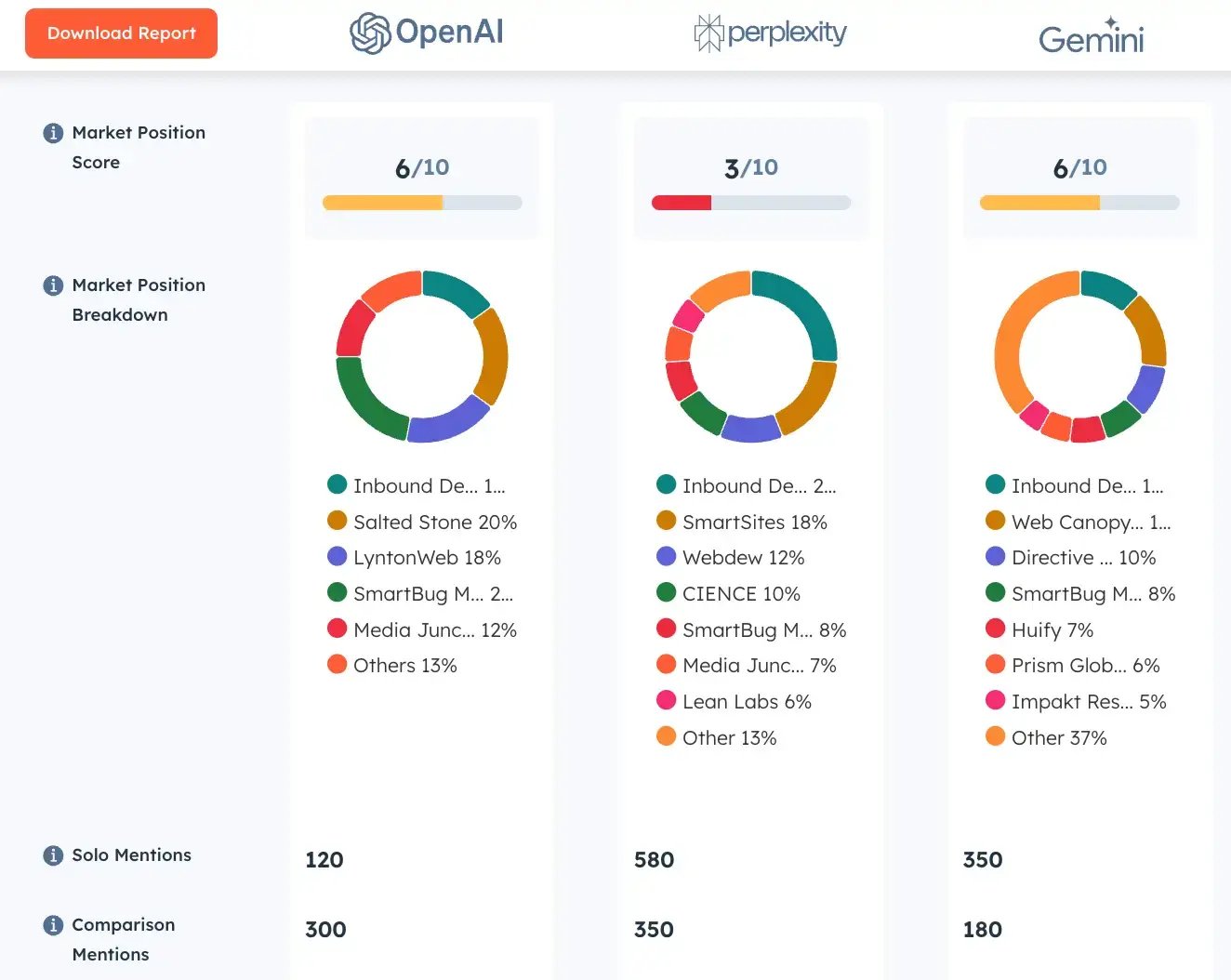
Task: Click Prism Glob... 6% legend label
Action: tap(1086, 666)
